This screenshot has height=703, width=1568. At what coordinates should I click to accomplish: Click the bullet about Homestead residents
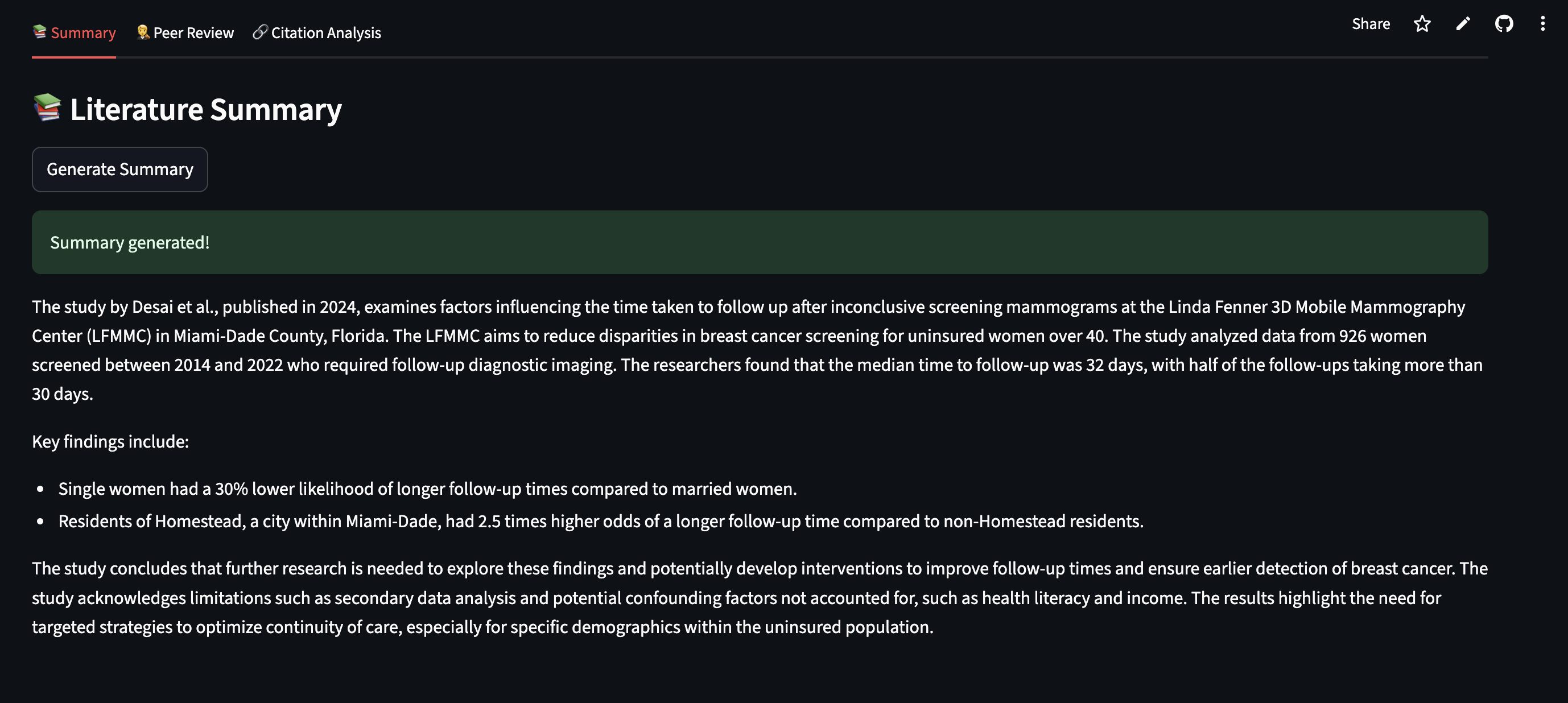600,521
